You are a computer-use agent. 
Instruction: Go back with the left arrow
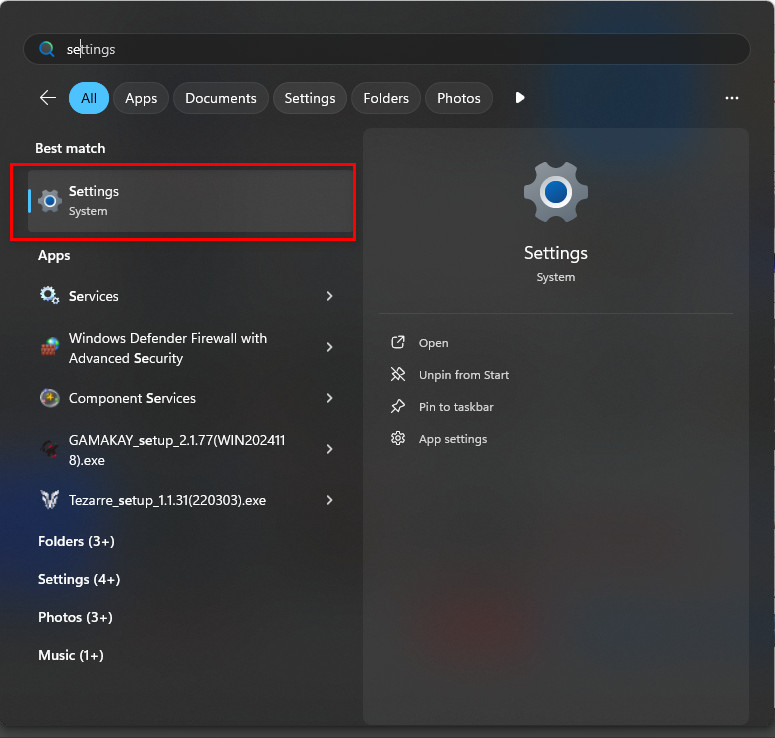48,98
